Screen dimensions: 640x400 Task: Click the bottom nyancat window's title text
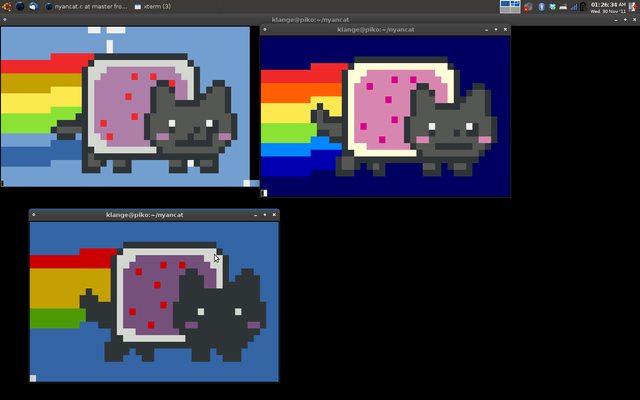pos(144,215)
